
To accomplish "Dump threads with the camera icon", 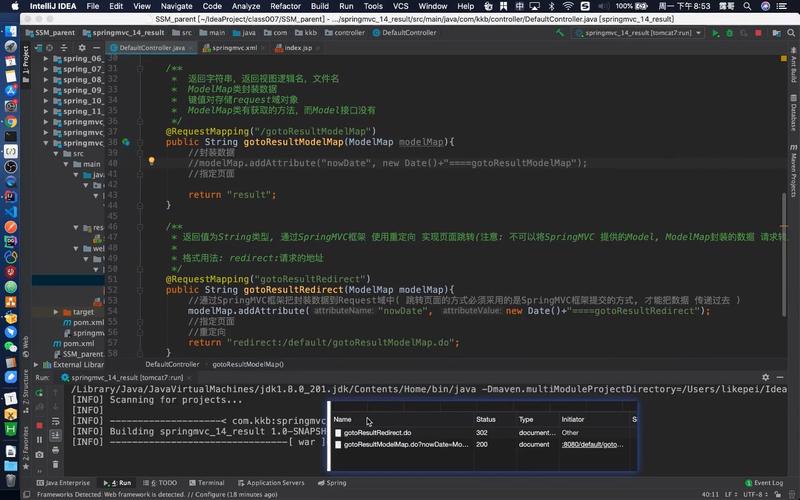I will click(x=39, y=454).
